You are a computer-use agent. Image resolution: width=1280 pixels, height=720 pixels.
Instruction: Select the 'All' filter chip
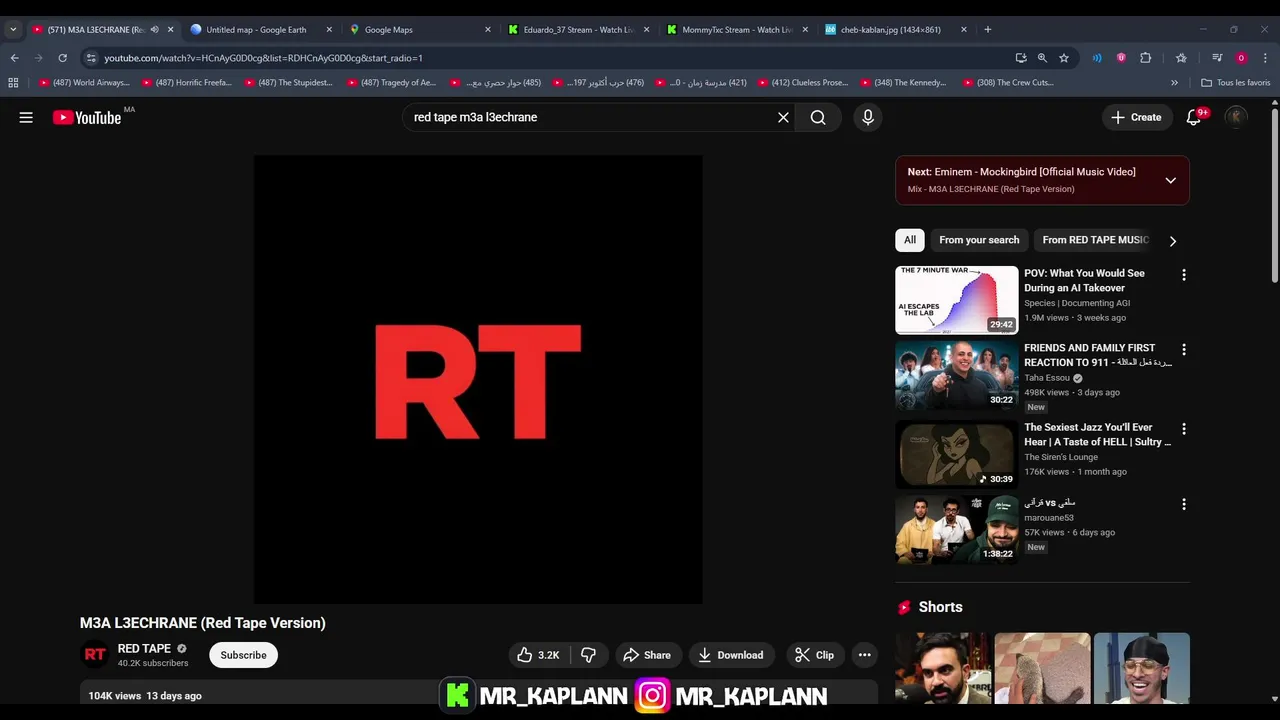909,240
